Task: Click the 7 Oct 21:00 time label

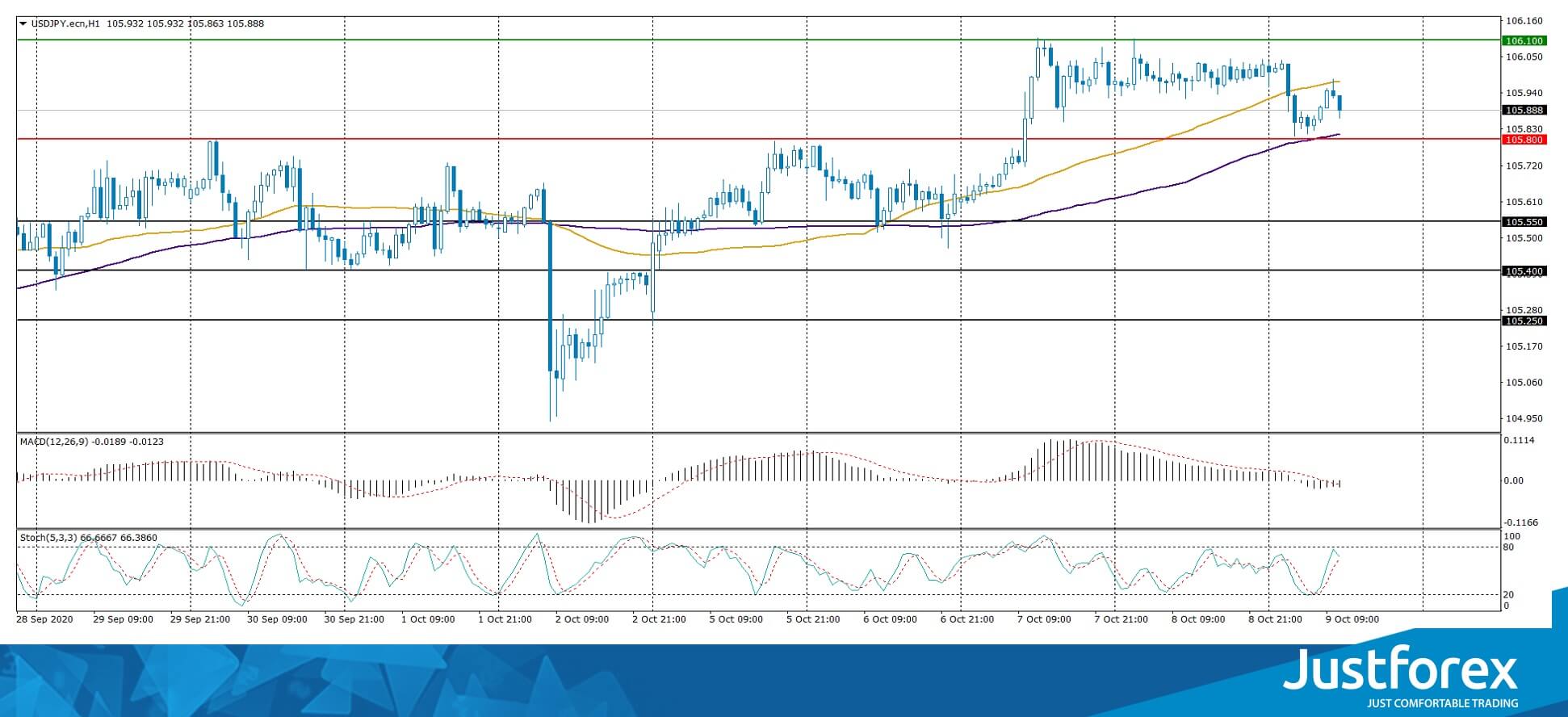Action: coord(1121,619)
